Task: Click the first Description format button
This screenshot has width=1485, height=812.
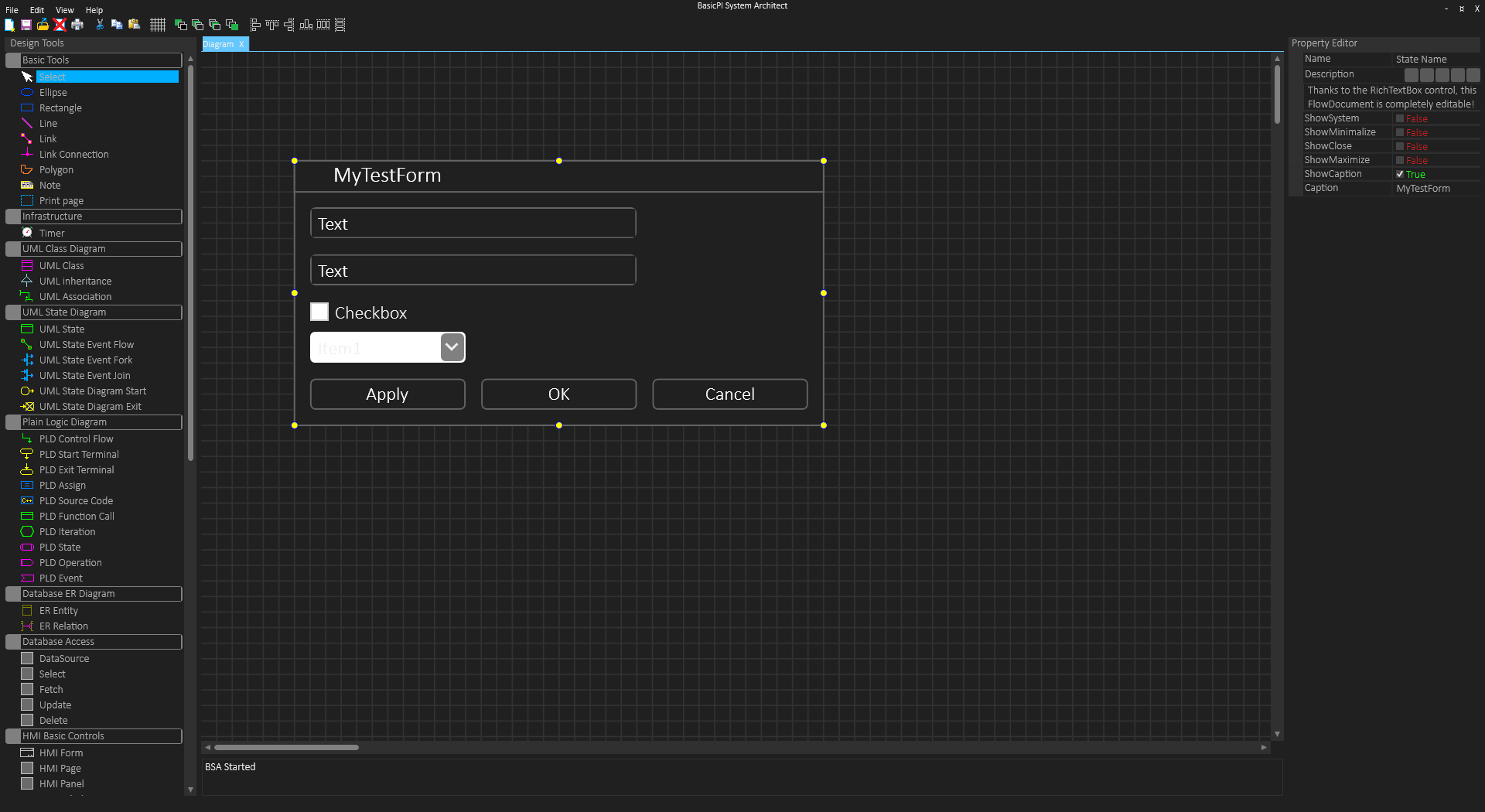Action: click(x=1412, y=74)
